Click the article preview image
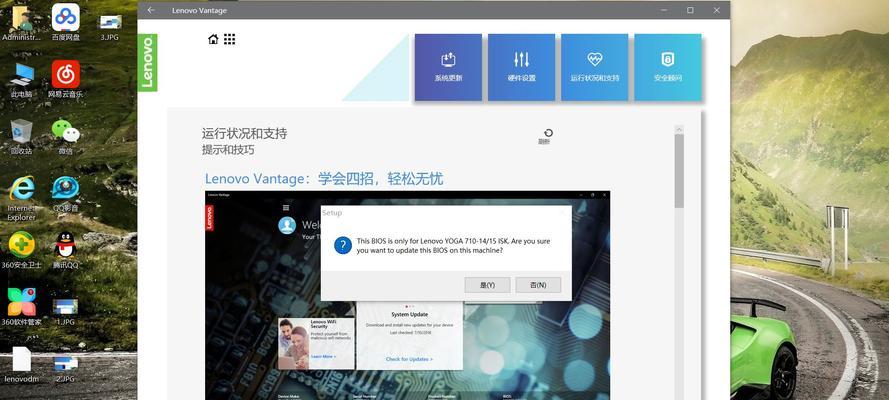Image resolution: width=889 pixels, height=400 pixels. [x=407, y=295]
